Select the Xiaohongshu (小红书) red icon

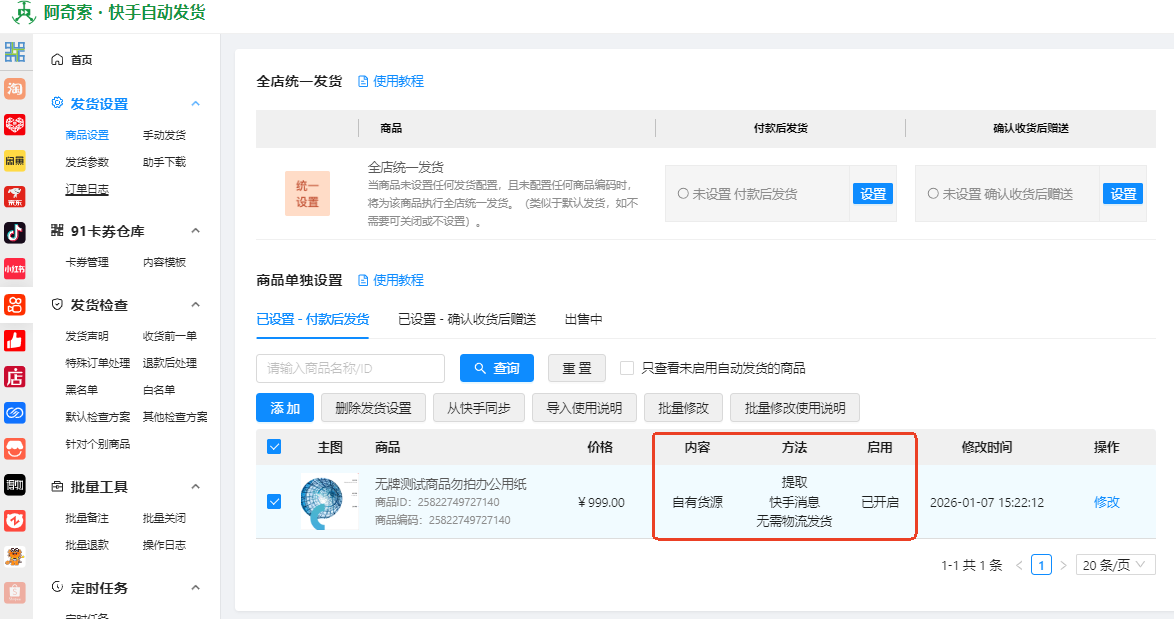pyautogui.click(x=15, y=269)
